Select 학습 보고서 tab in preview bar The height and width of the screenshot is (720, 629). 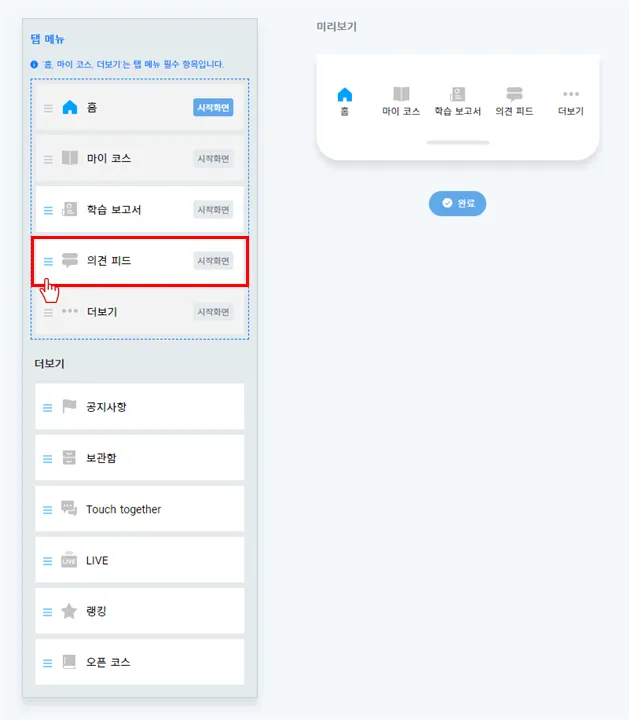[x=457, y=101]
